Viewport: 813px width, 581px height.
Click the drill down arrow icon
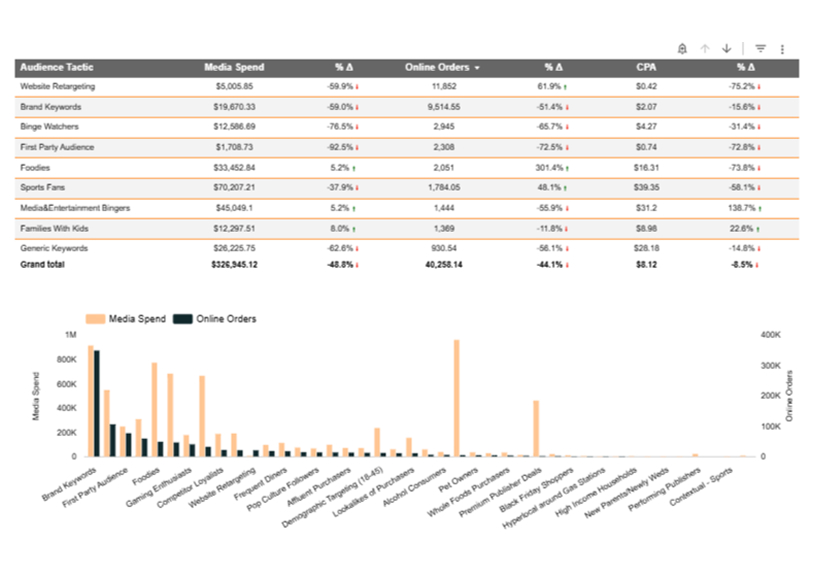(x=727, y=48)
